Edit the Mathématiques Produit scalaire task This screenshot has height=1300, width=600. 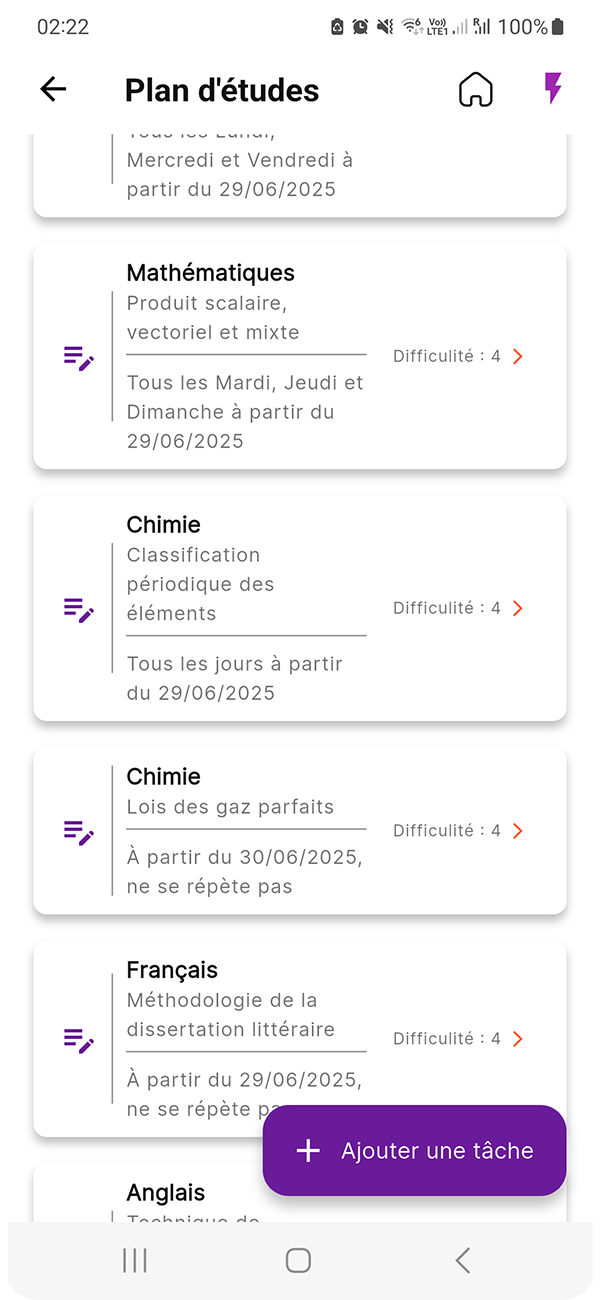point(79,357)
